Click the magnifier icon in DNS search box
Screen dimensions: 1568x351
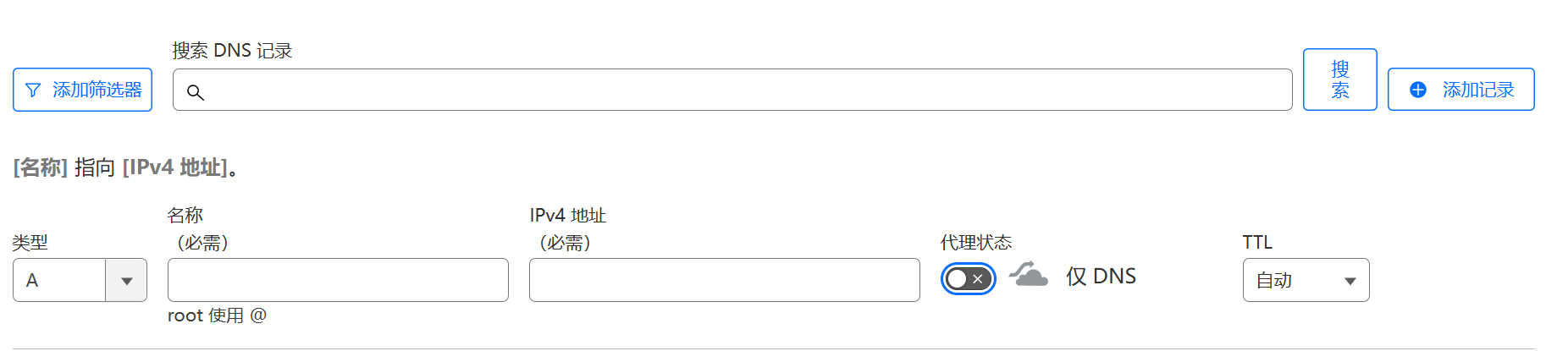click(x=196, y=92)
